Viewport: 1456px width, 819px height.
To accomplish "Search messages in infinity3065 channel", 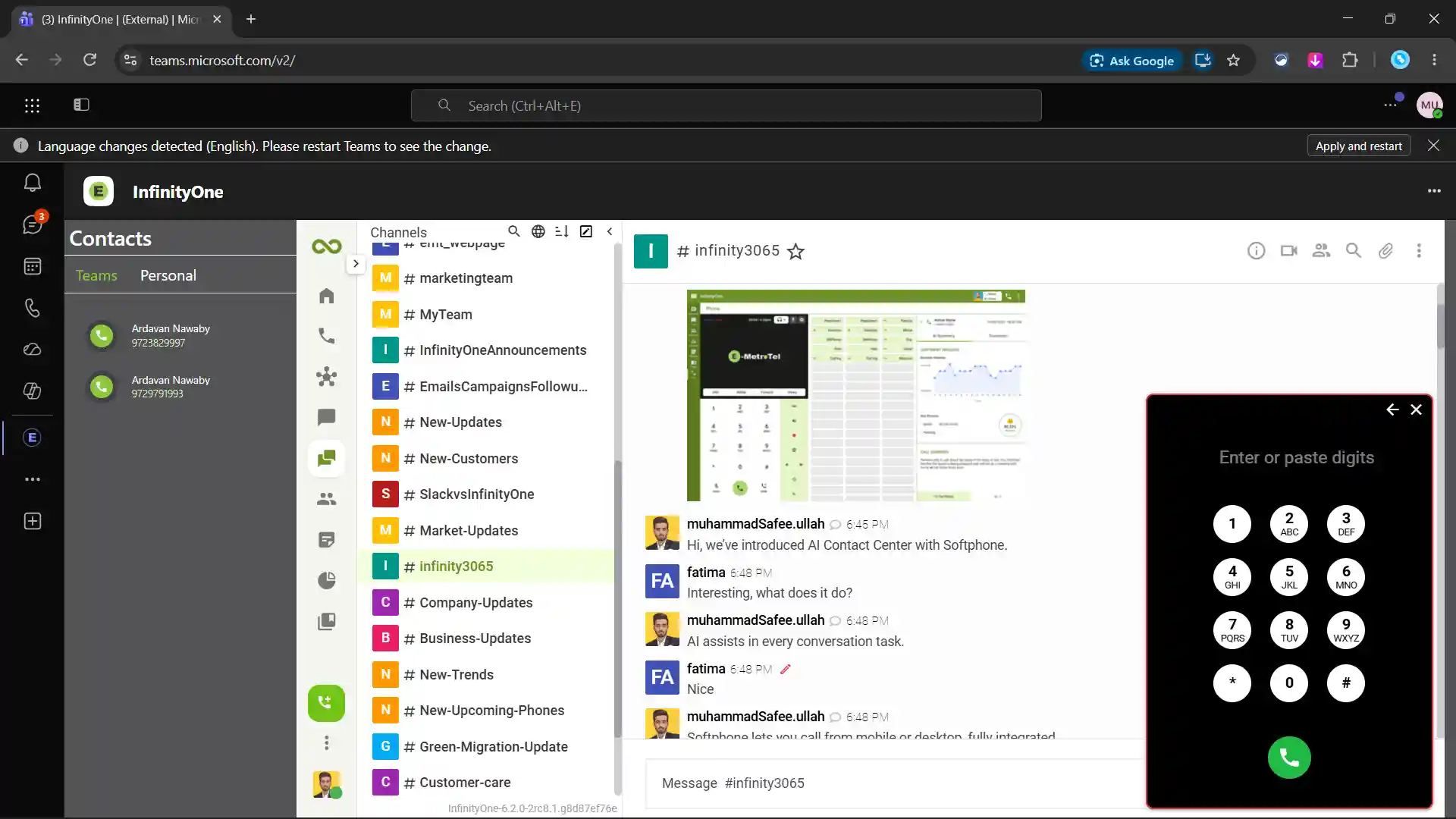I will (1354, 251).
